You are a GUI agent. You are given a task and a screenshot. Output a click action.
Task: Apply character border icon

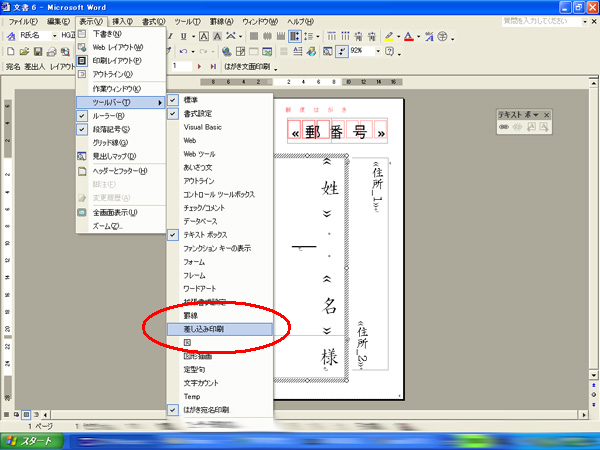(x=204, y=36)
